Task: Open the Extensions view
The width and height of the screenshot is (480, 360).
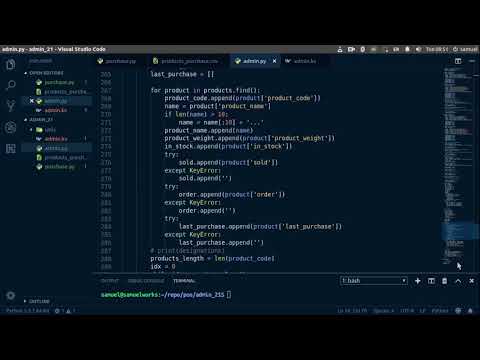Action: click(10, 148)
